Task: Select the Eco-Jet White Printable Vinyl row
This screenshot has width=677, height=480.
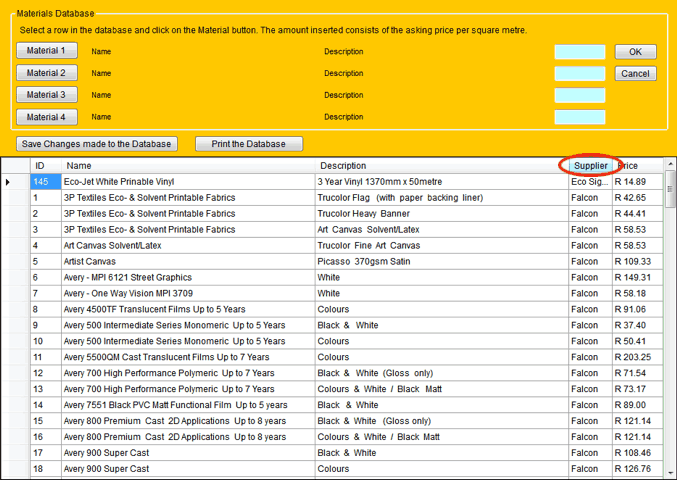Action: coord(190,182)
